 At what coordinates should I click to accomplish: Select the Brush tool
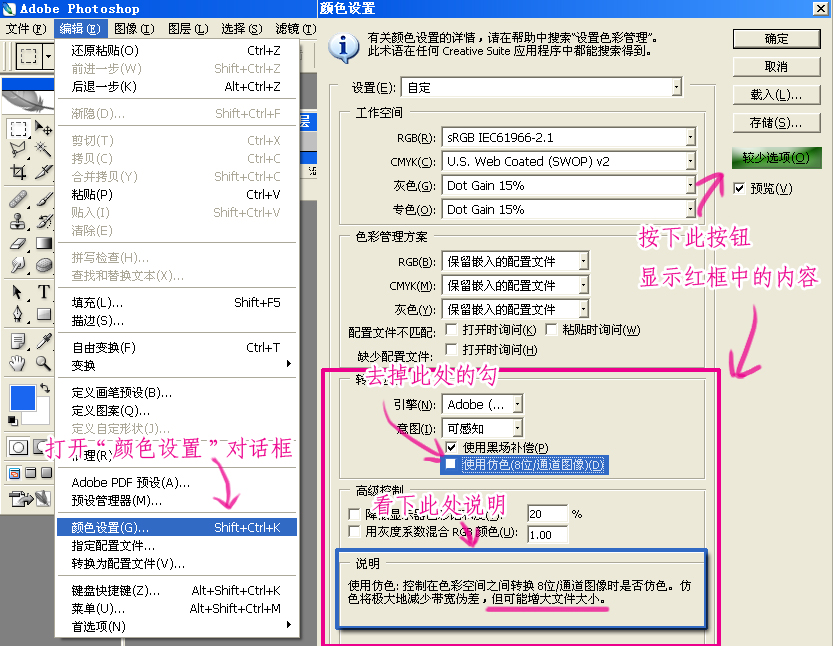(44, 199)
